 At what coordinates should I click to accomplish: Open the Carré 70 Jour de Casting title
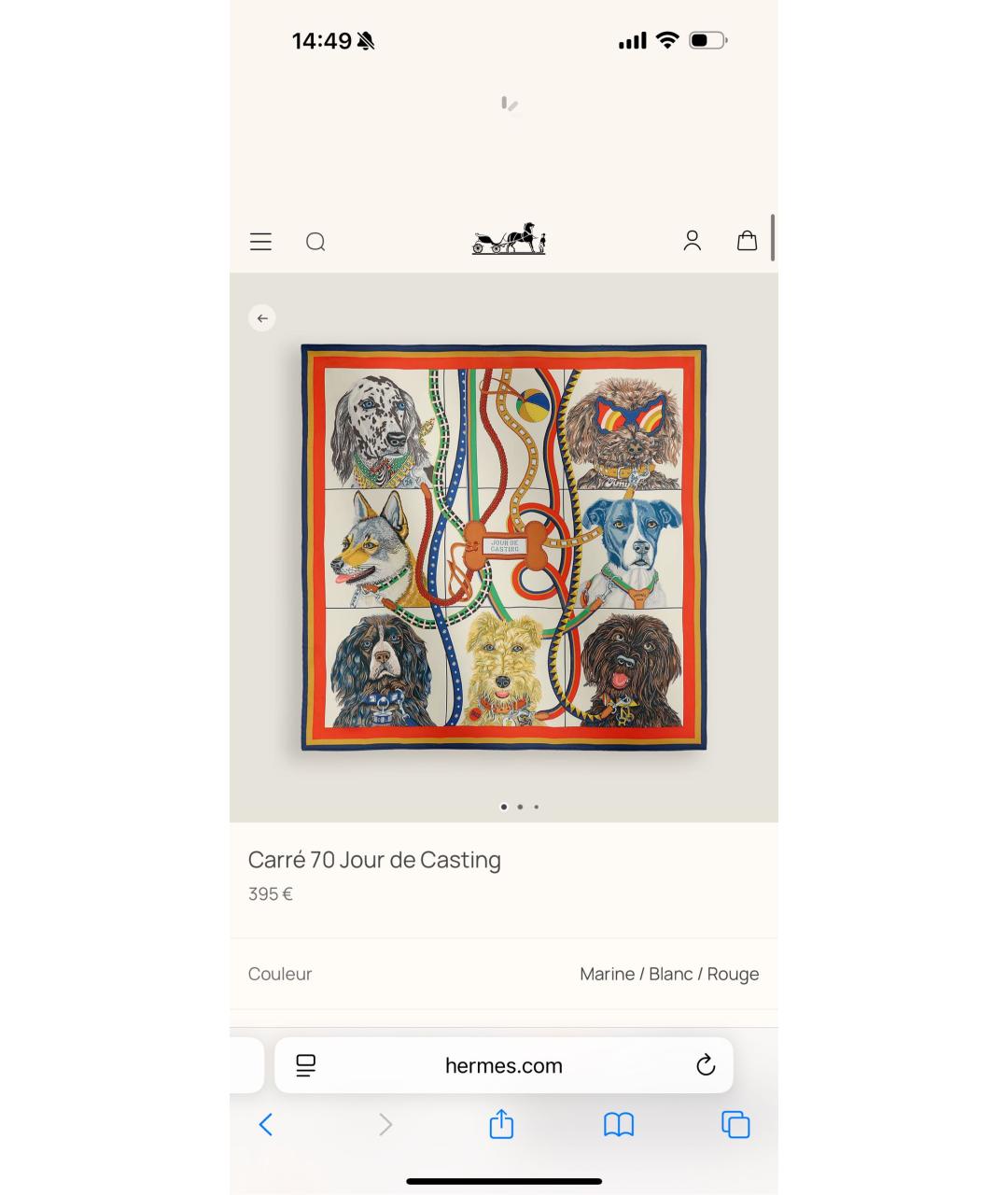coord(374,860)
